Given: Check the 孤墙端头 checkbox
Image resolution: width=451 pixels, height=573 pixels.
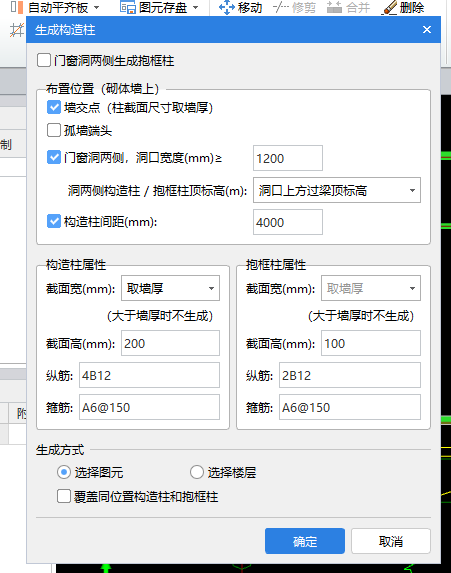Looking at the screenshot, I should 54,130.
